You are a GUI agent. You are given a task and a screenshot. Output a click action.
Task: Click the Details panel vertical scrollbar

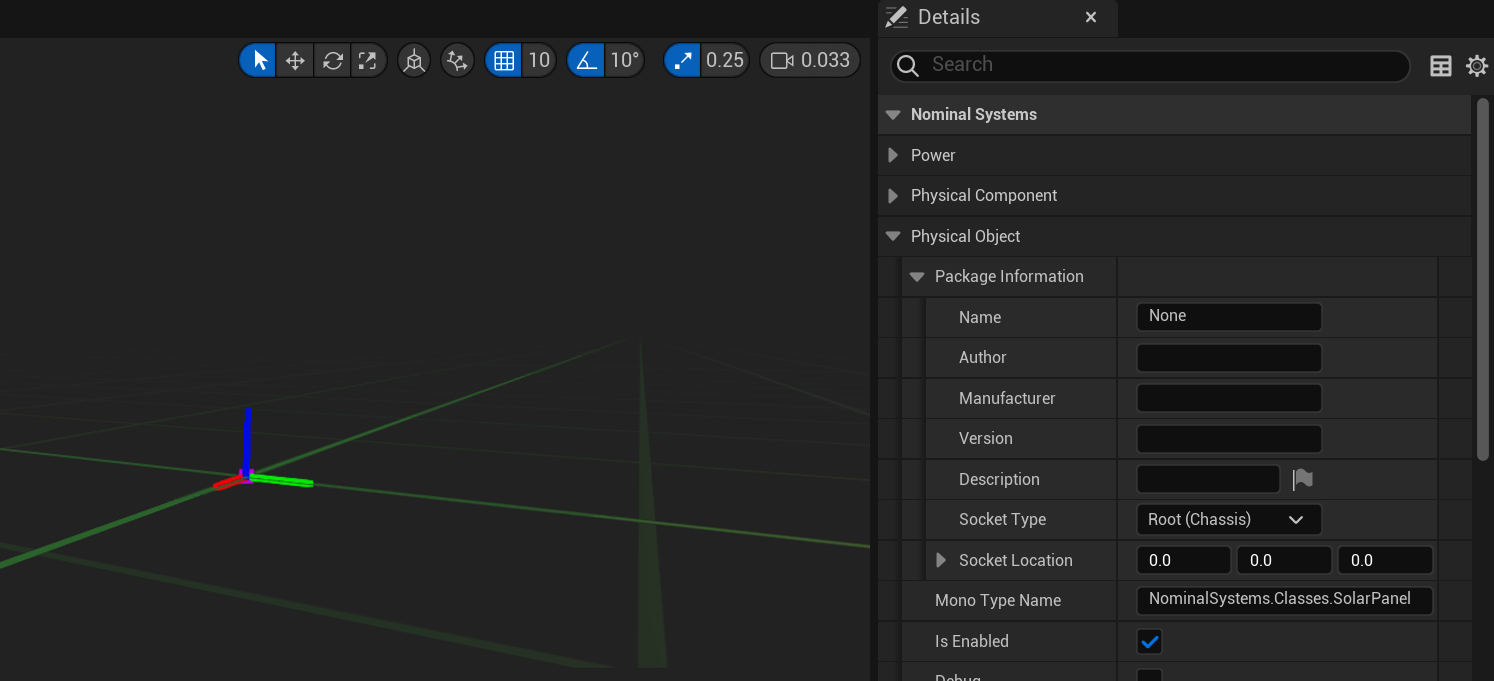click(1483, 278)
